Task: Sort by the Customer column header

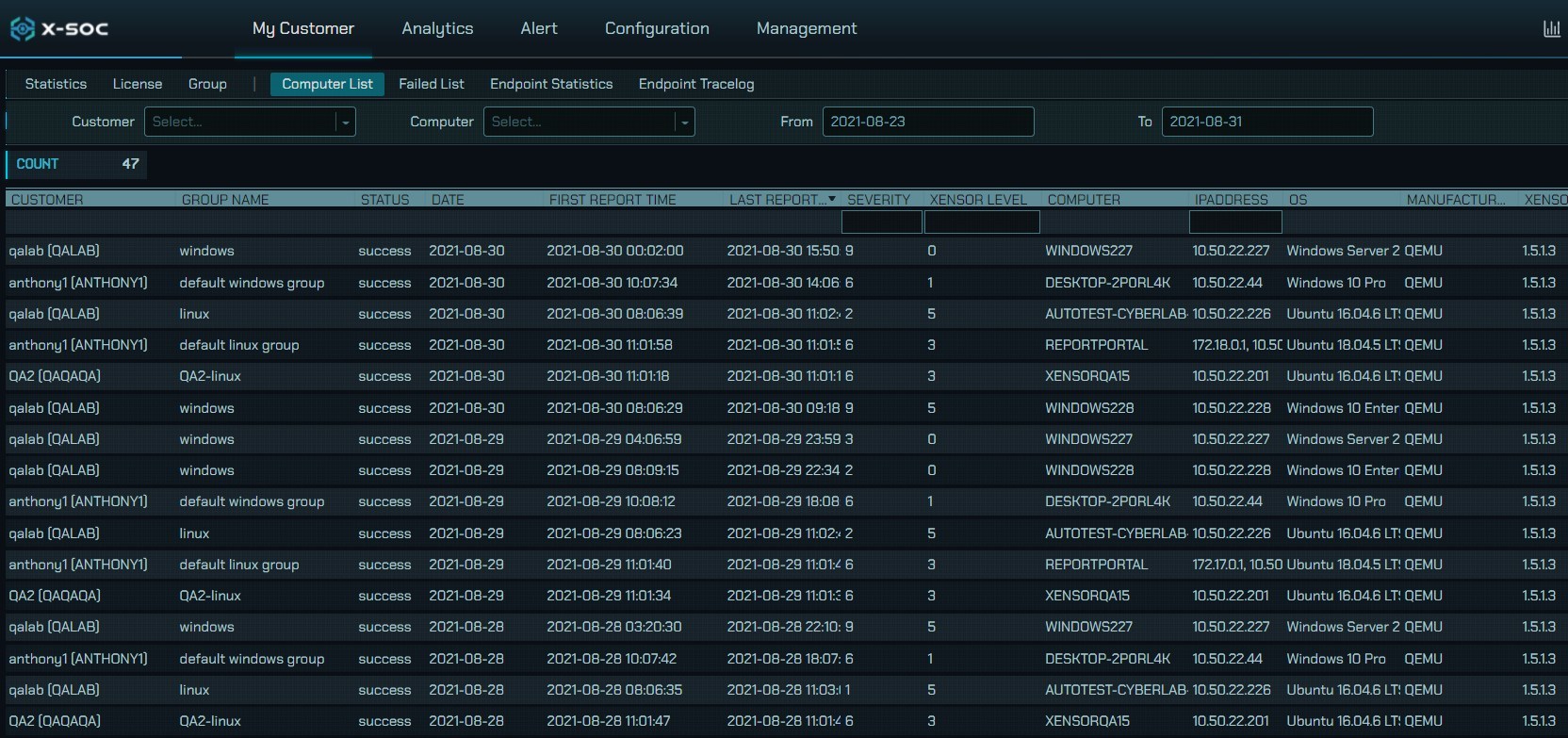Action: tap(47, 200)
